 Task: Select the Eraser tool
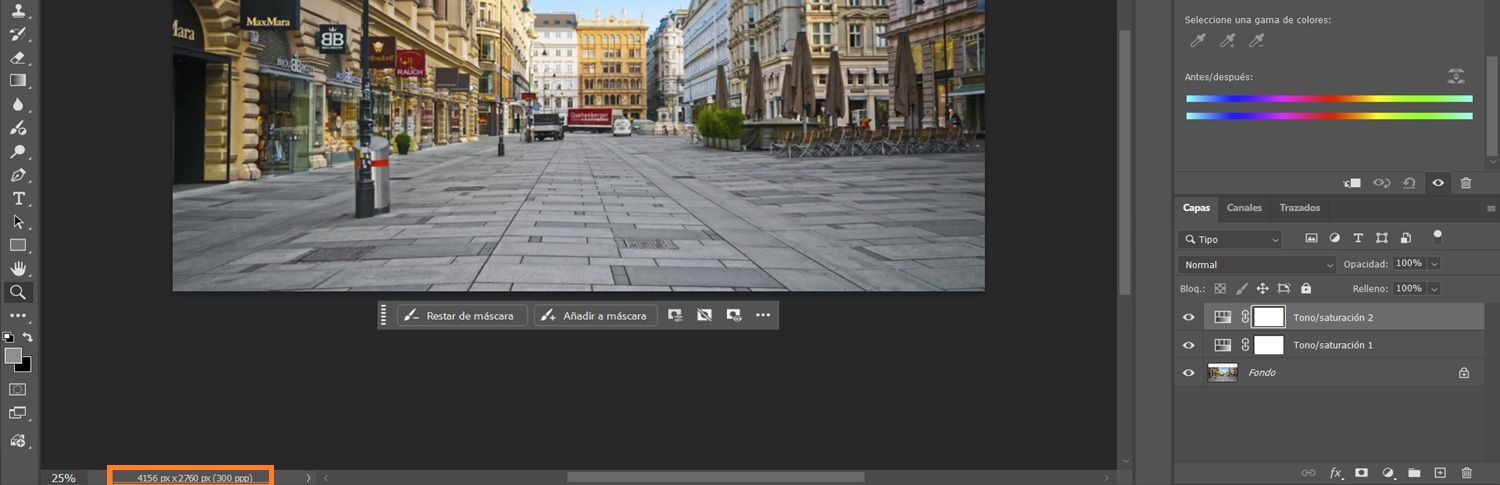pyautogui.click(x=18, y=58)
